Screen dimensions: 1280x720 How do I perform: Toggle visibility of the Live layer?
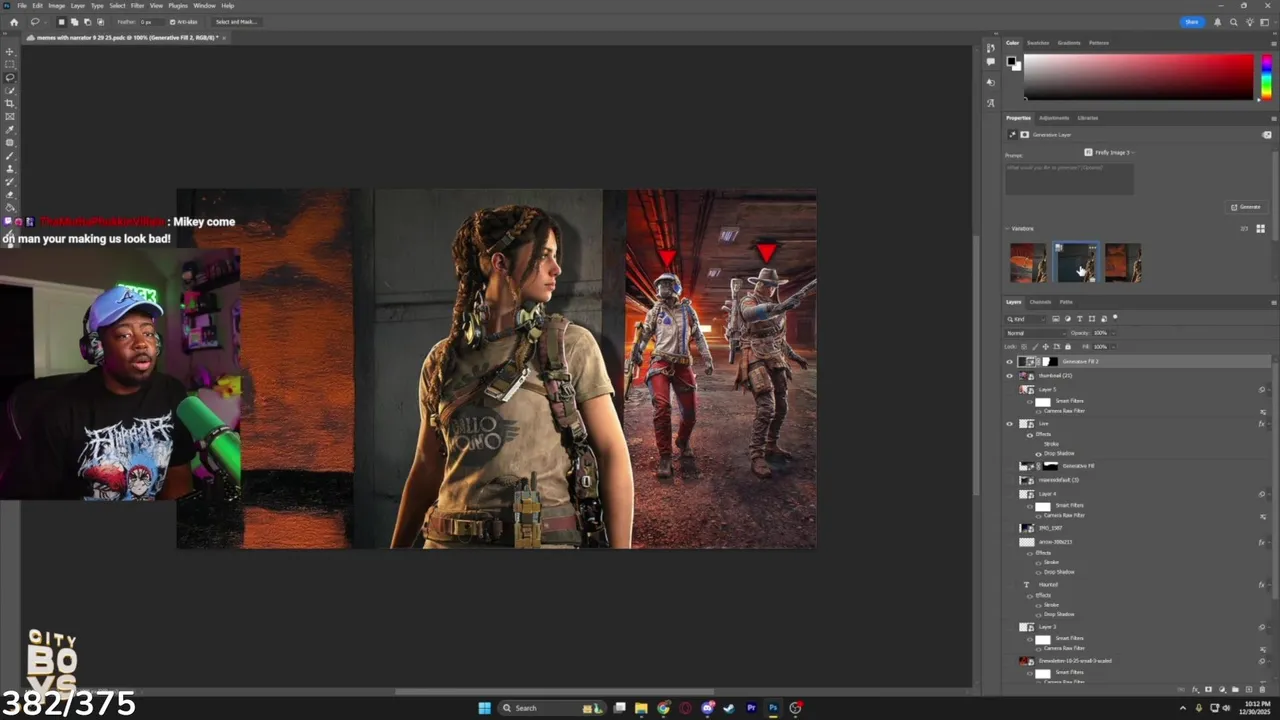point(1009,424)
